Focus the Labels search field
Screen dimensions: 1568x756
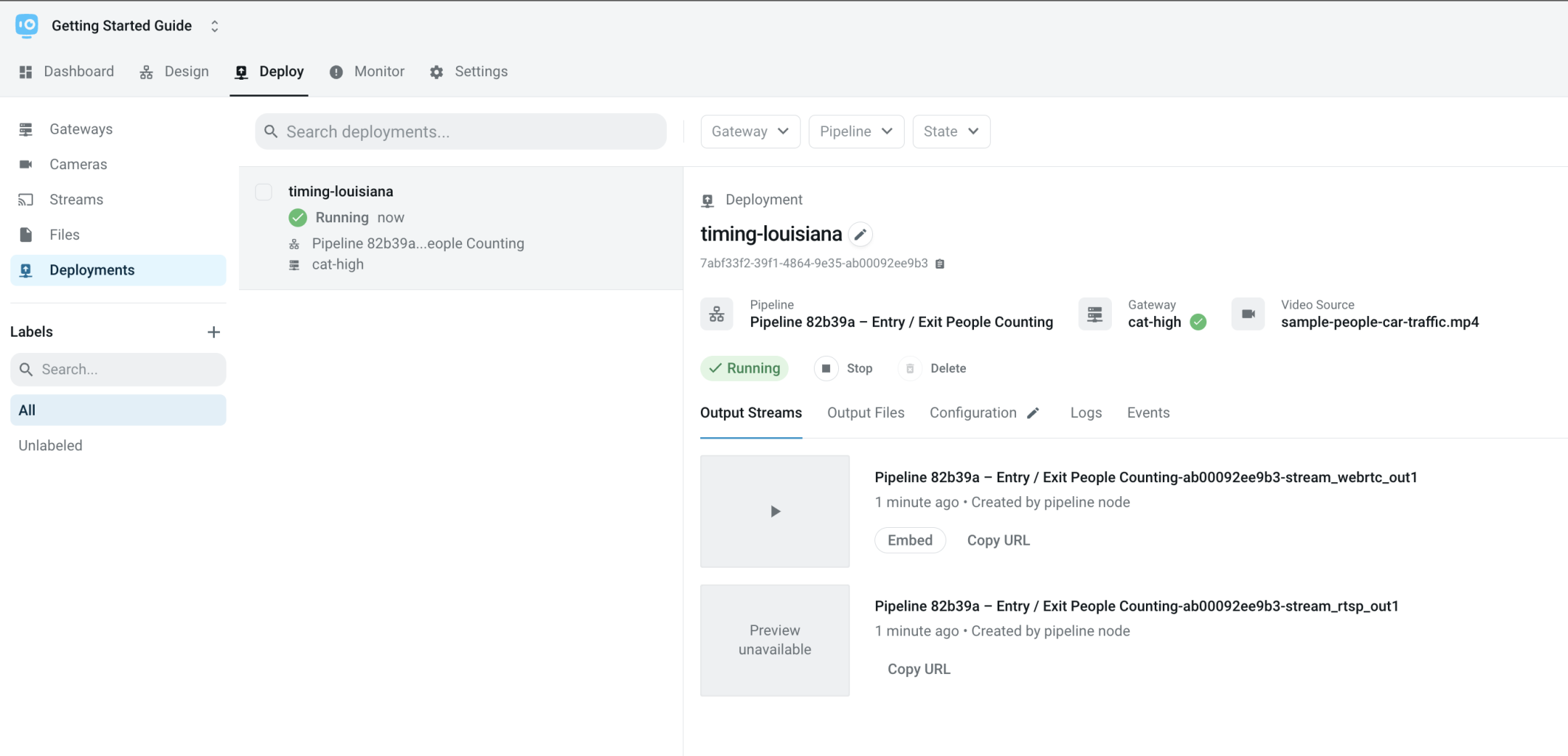118,369
